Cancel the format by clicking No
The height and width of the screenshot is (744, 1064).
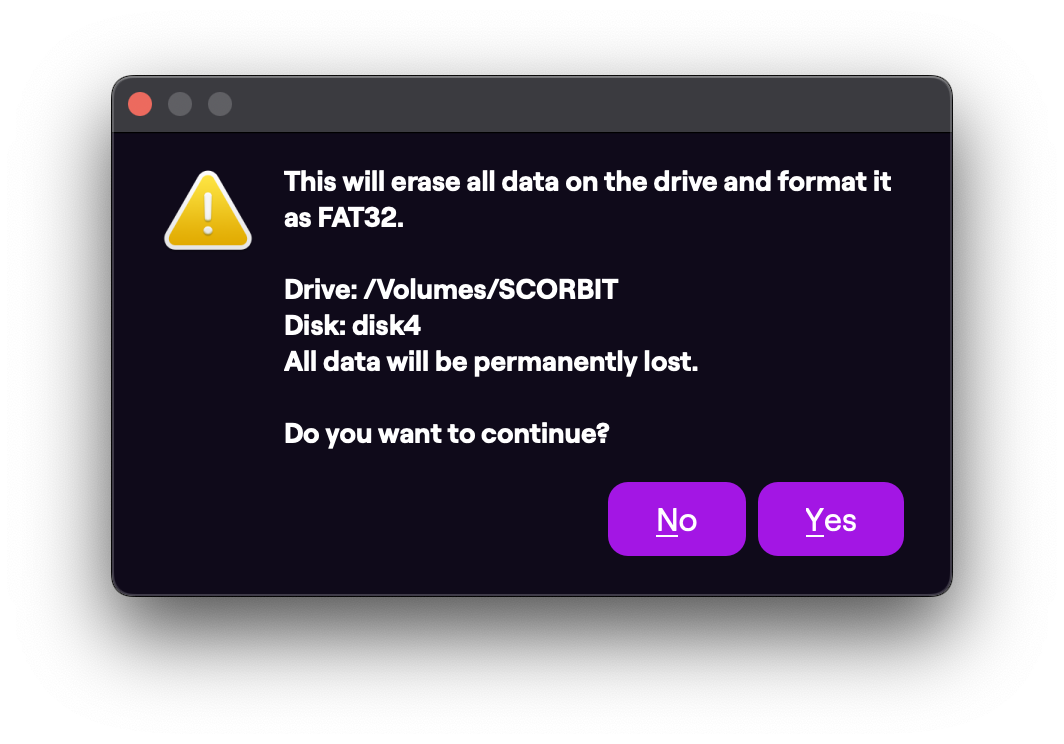[677, 519]
